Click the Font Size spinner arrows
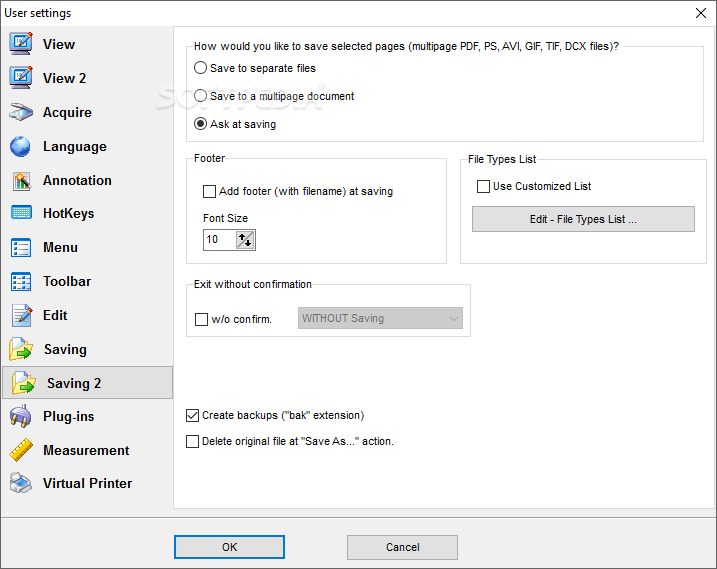 point(245,240)
